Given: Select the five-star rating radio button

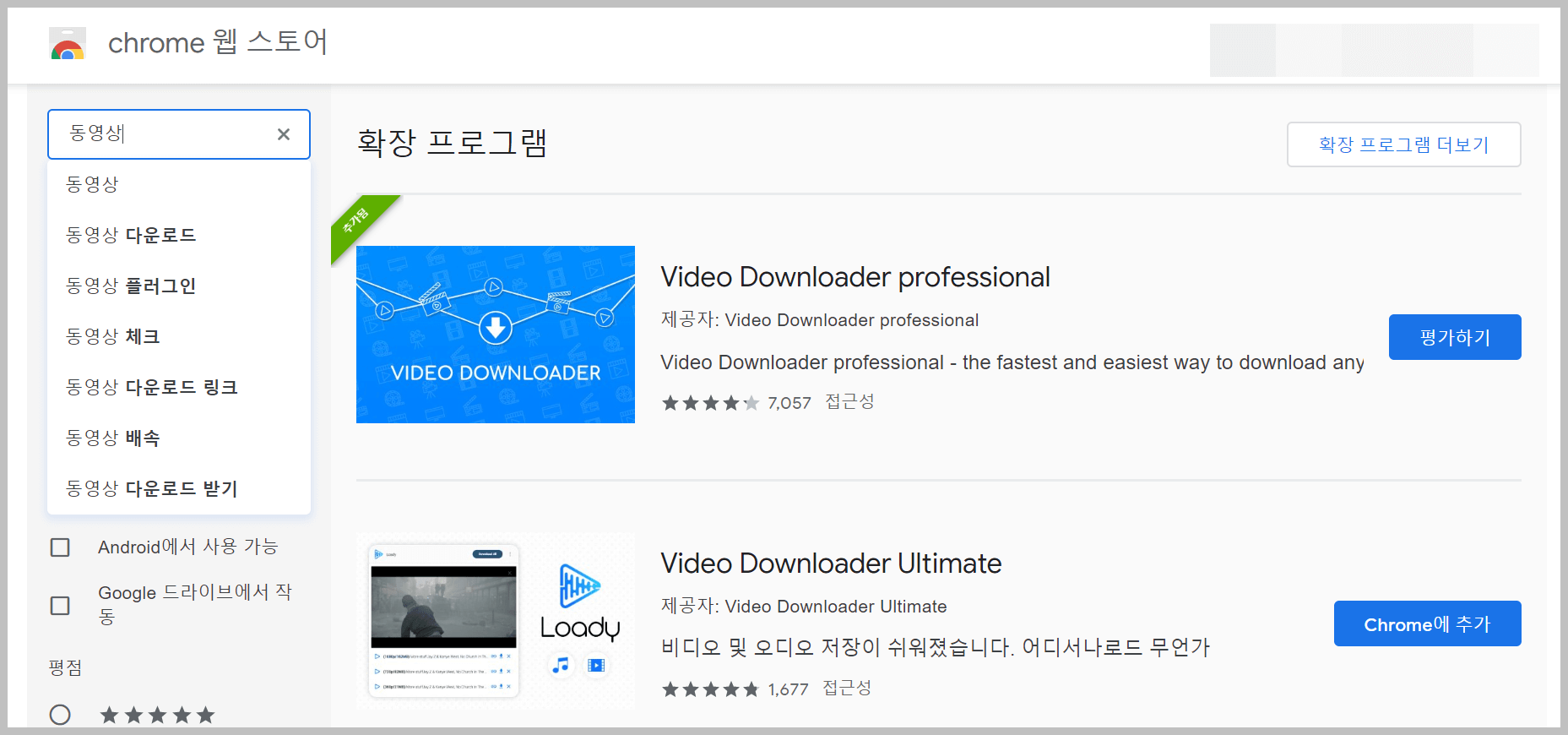Looking at the screenshot, I should pos(60,715).
